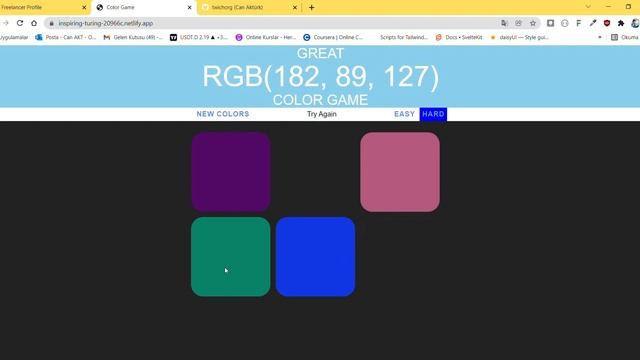This screenshot has height=360, width=640.
Task: Open the round gray extension icon
Action: [564, 23]
